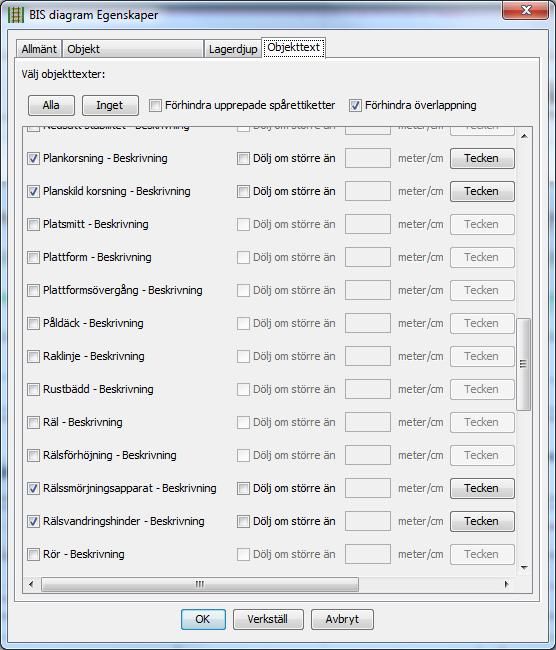Uncheck Plankorsning - Beskrivning

33,158
